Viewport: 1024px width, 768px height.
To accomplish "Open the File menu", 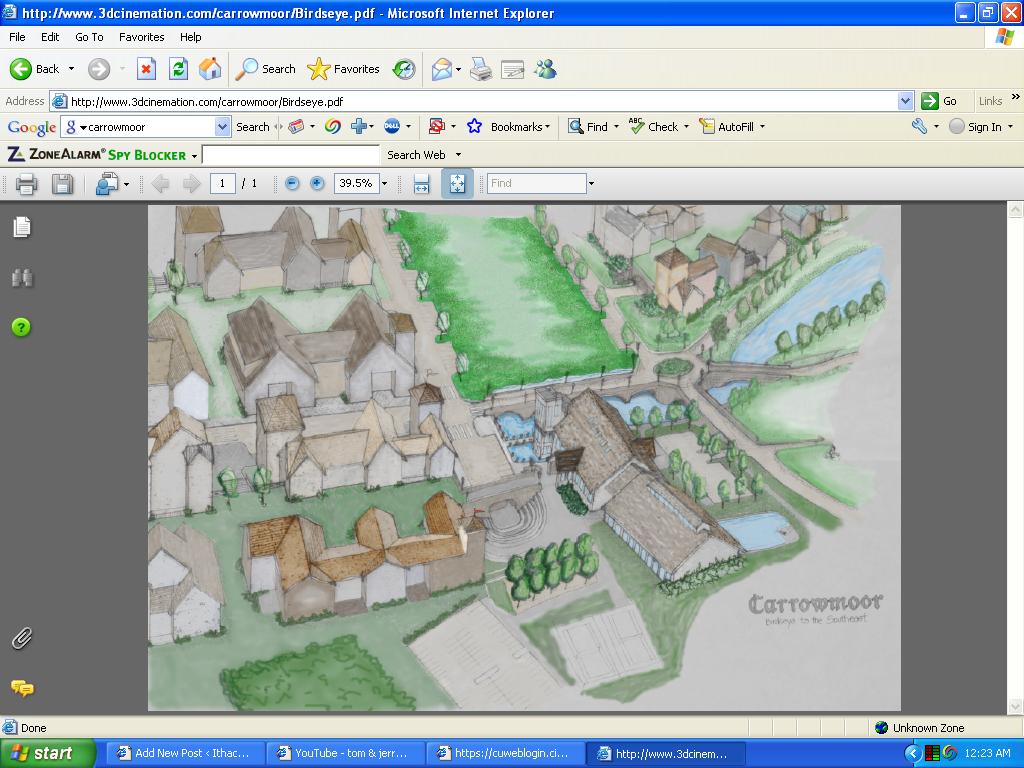I will (x=17, y=37).
